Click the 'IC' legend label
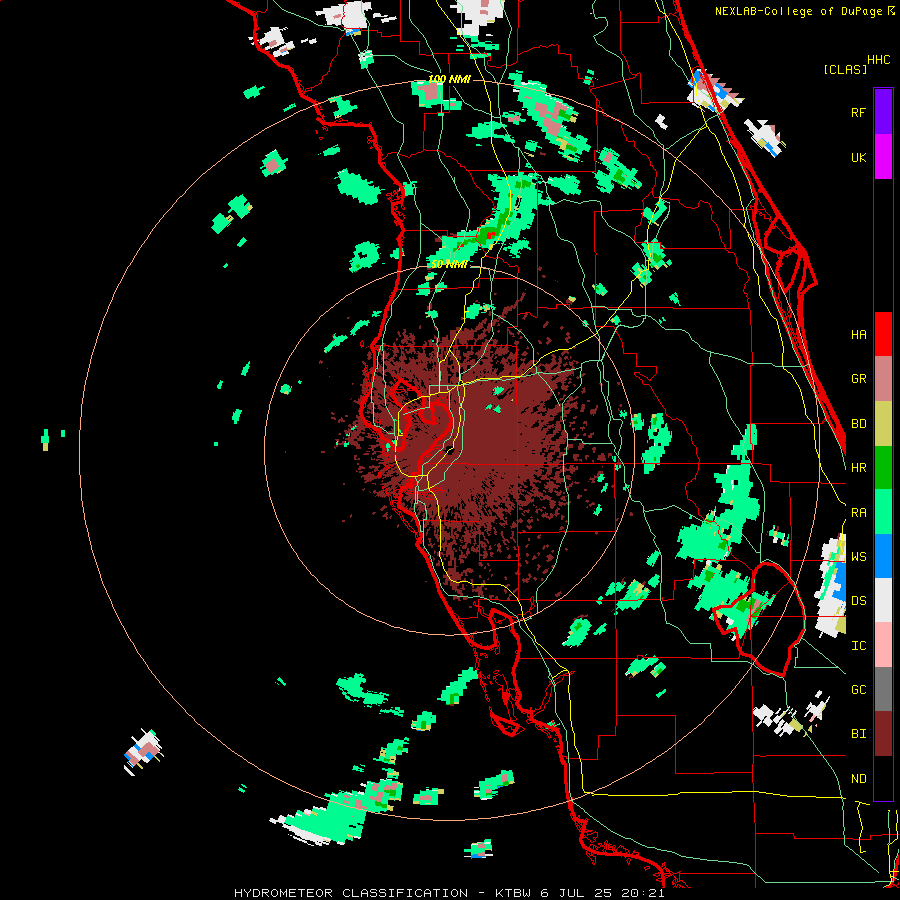The width and height of the screenshot is (900, 900). (x=858, y=646)
